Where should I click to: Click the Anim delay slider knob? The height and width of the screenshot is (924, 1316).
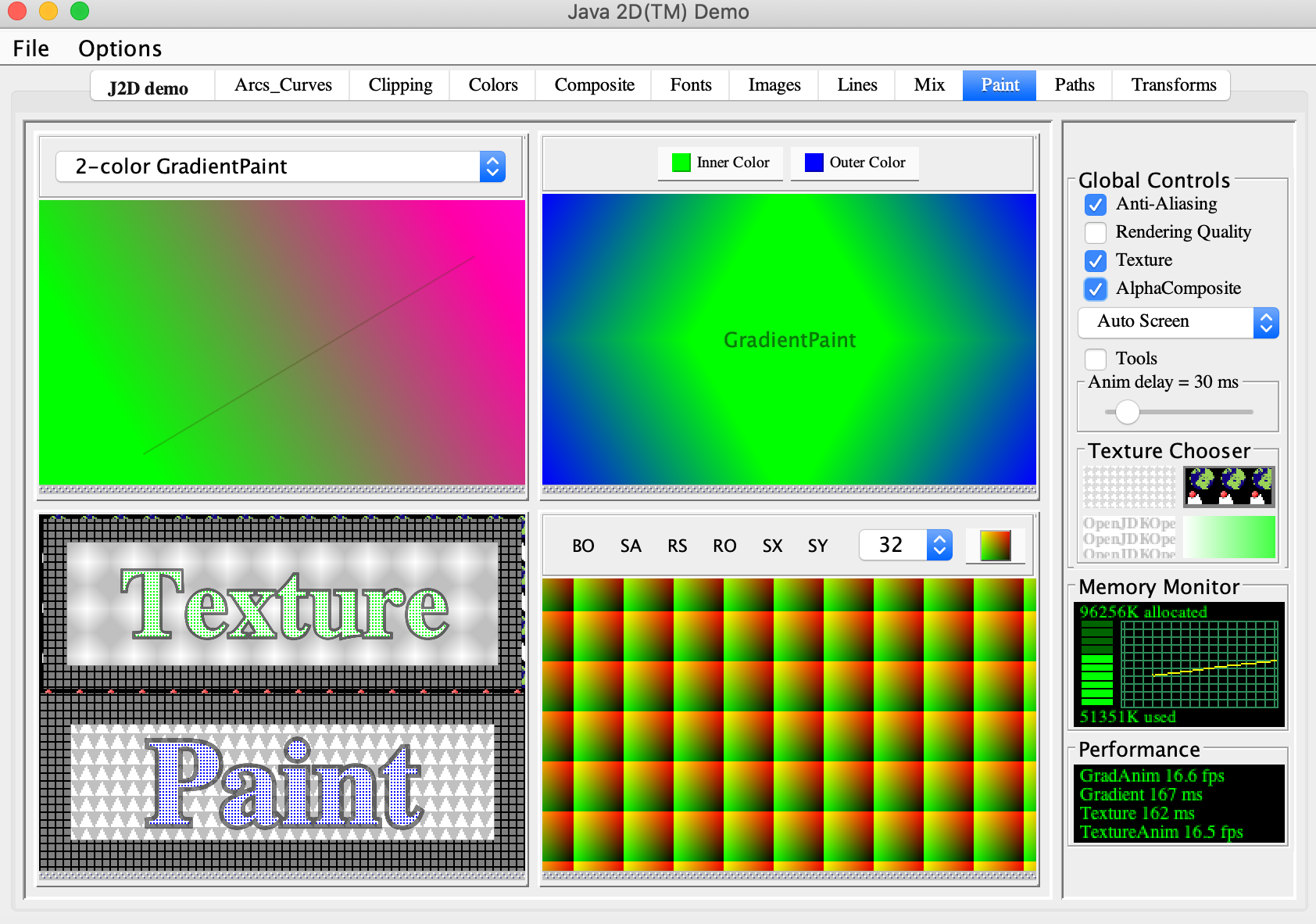[x=1127, y=411]
